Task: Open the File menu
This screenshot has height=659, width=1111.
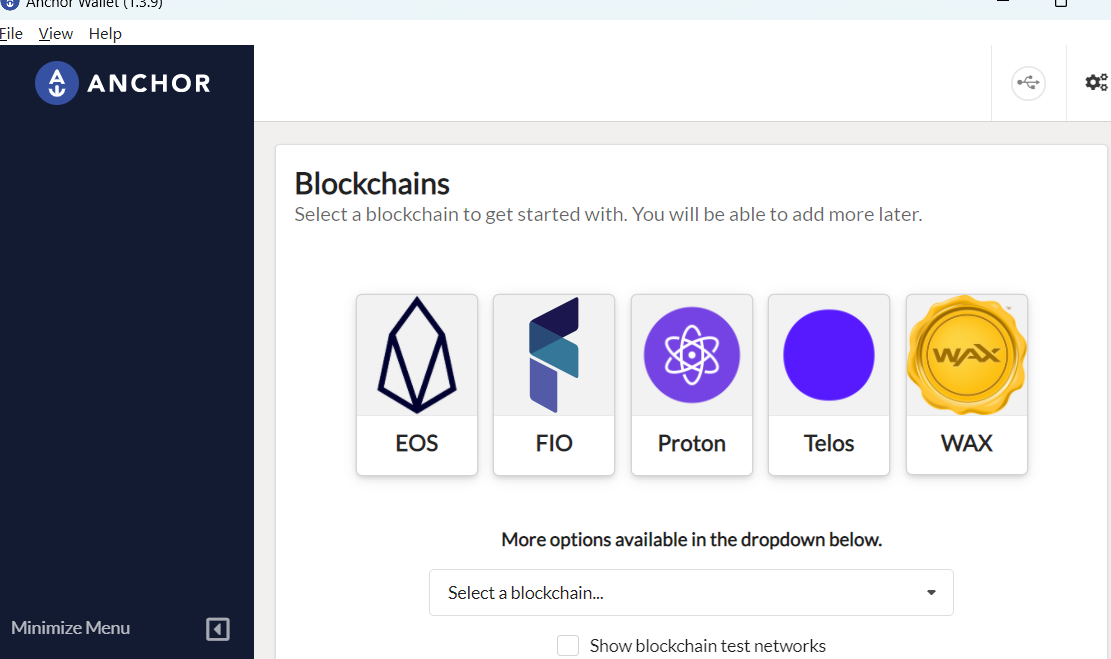Action: [x=12, y=33]
